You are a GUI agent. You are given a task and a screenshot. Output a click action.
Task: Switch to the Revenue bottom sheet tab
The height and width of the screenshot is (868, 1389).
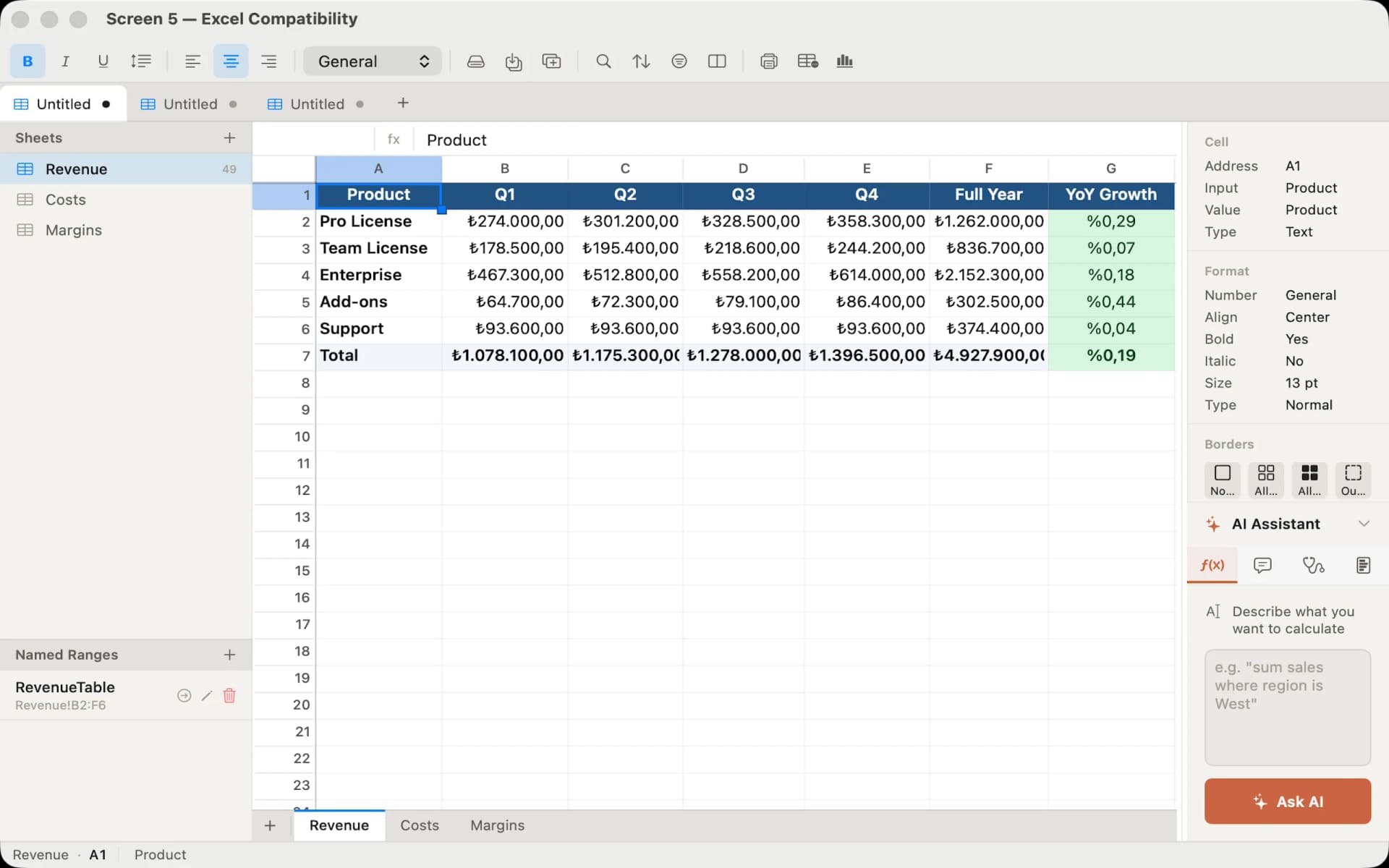coord(339,825)
